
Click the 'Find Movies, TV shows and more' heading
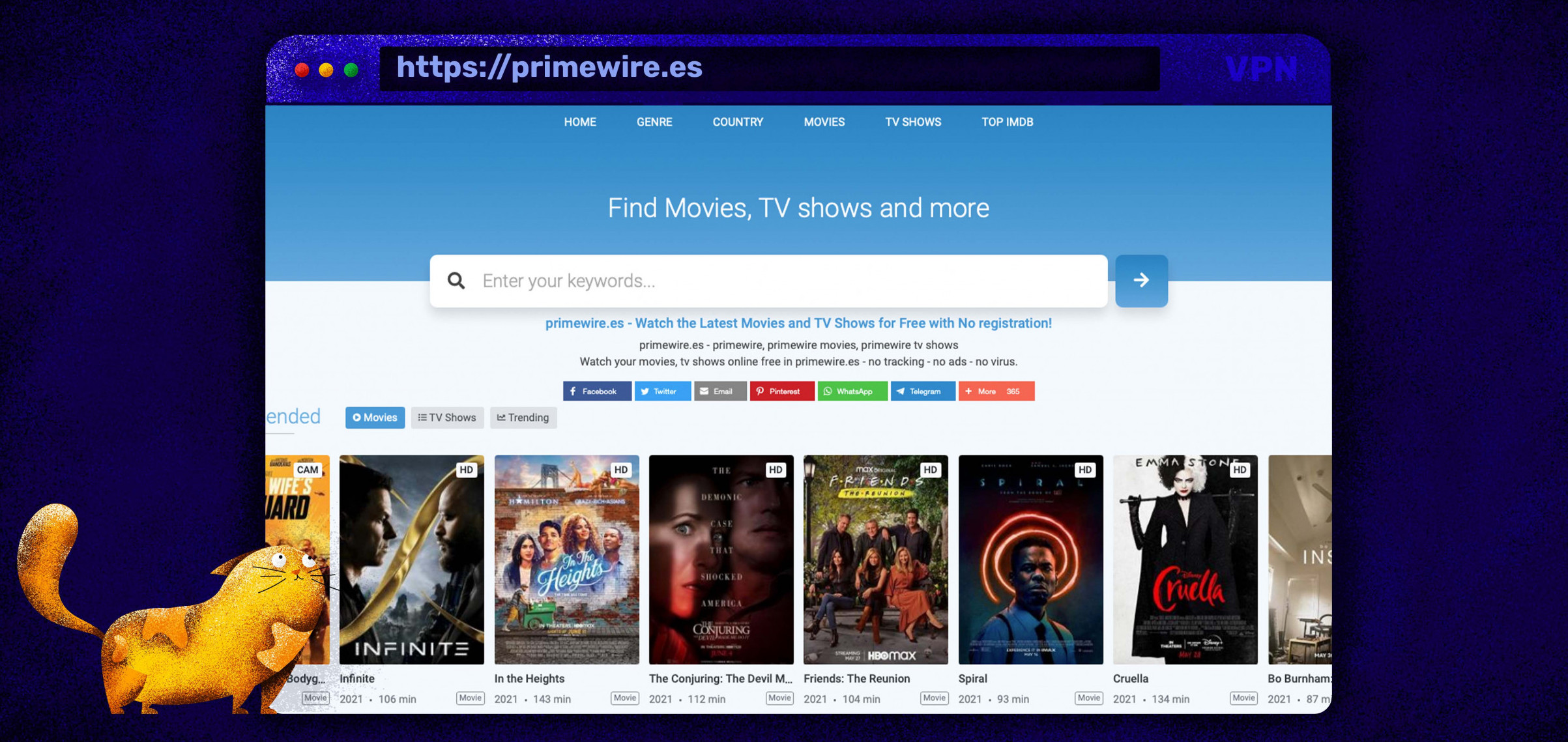coord(798,208)
